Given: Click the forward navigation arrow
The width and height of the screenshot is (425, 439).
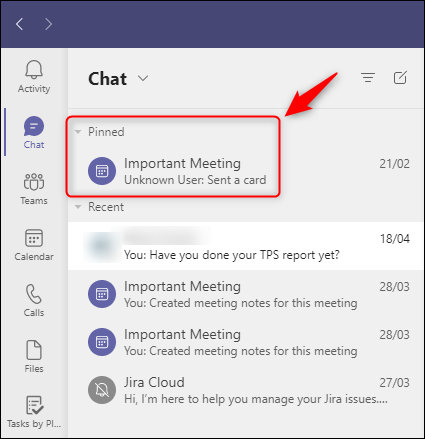Looking at the screenshot, I should point(48,24).
